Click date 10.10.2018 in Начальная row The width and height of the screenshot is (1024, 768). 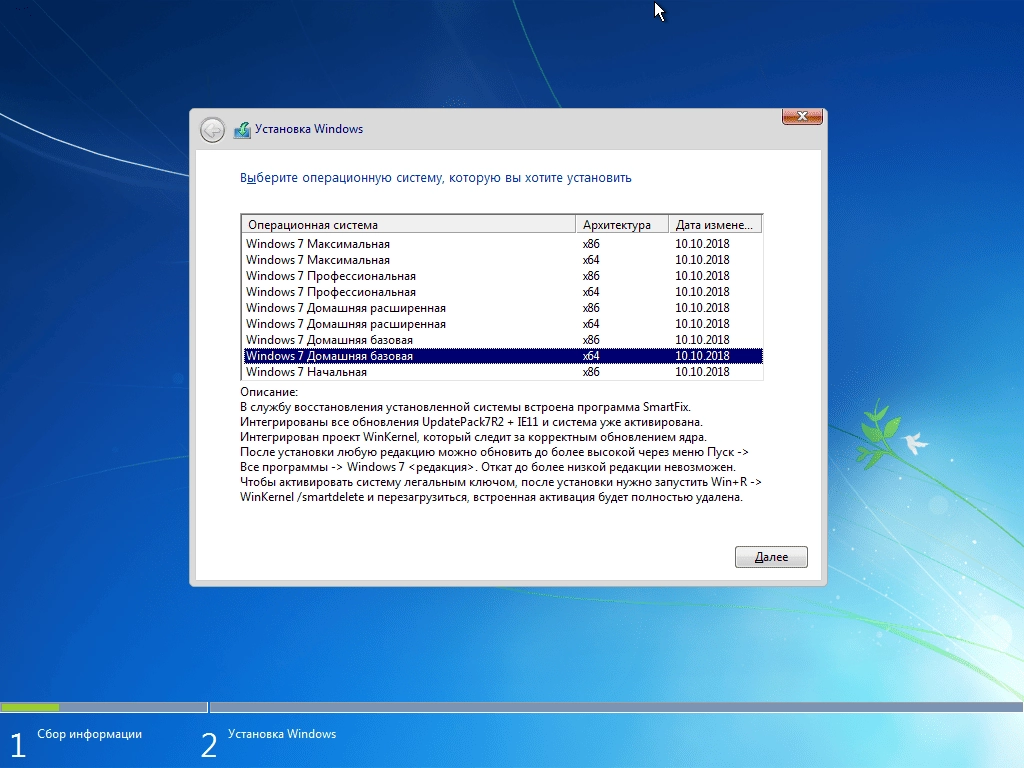[702, 372]
